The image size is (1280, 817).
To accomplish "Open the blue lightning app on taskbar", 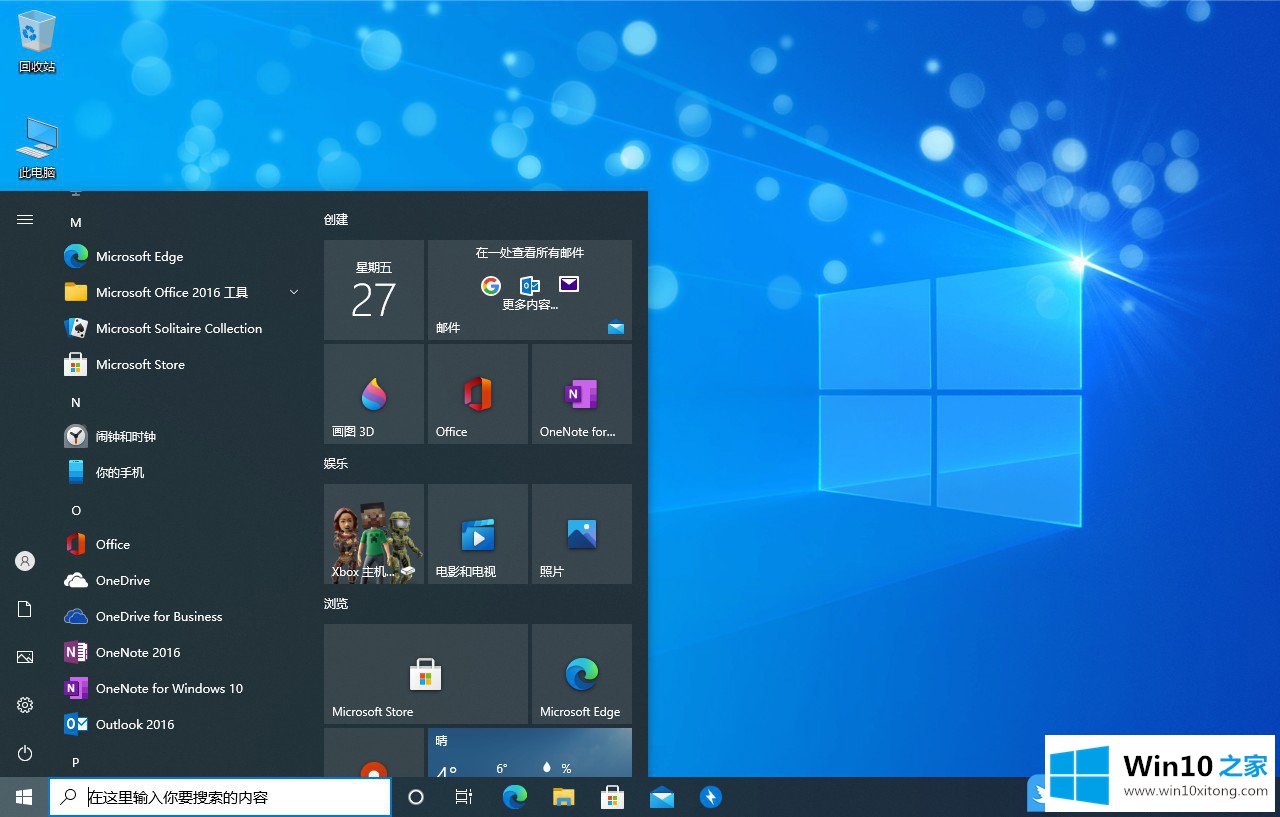I will [710, 797].
